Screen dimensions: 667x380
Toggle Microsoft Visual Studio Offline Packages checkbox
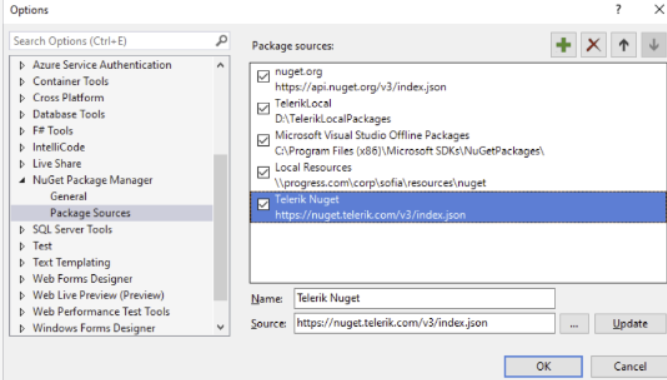click(263, 140)
